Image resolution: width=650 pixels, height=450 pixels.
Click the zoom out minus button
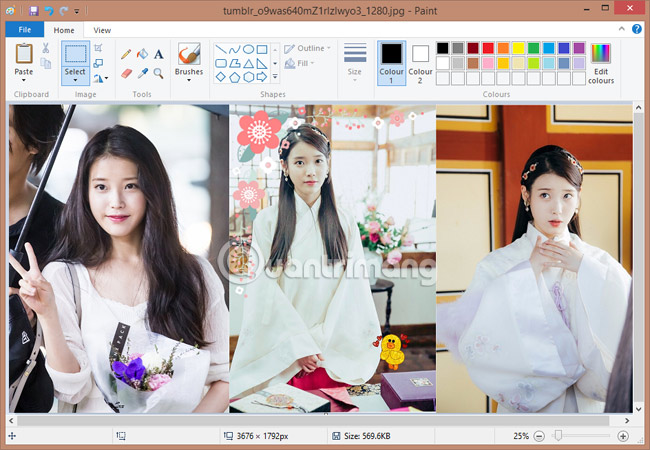[539, 436]
